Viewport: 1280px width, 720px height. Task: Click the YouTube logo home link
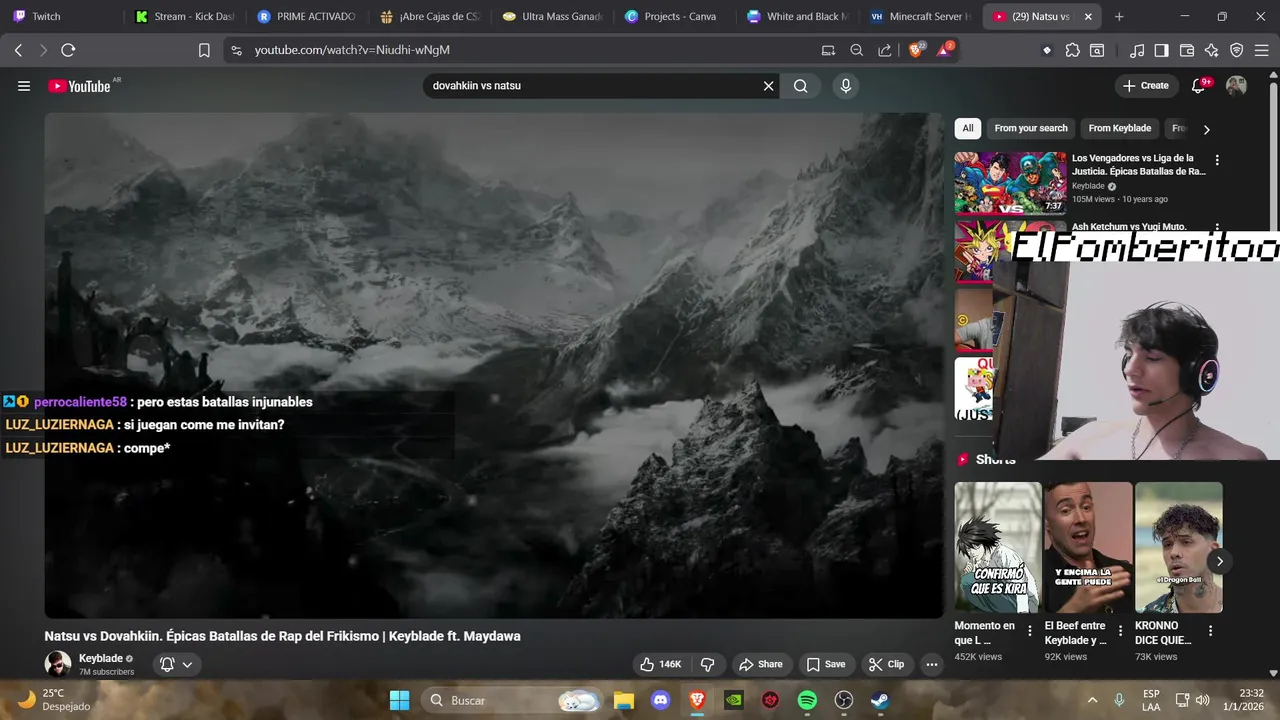(80, 86)
